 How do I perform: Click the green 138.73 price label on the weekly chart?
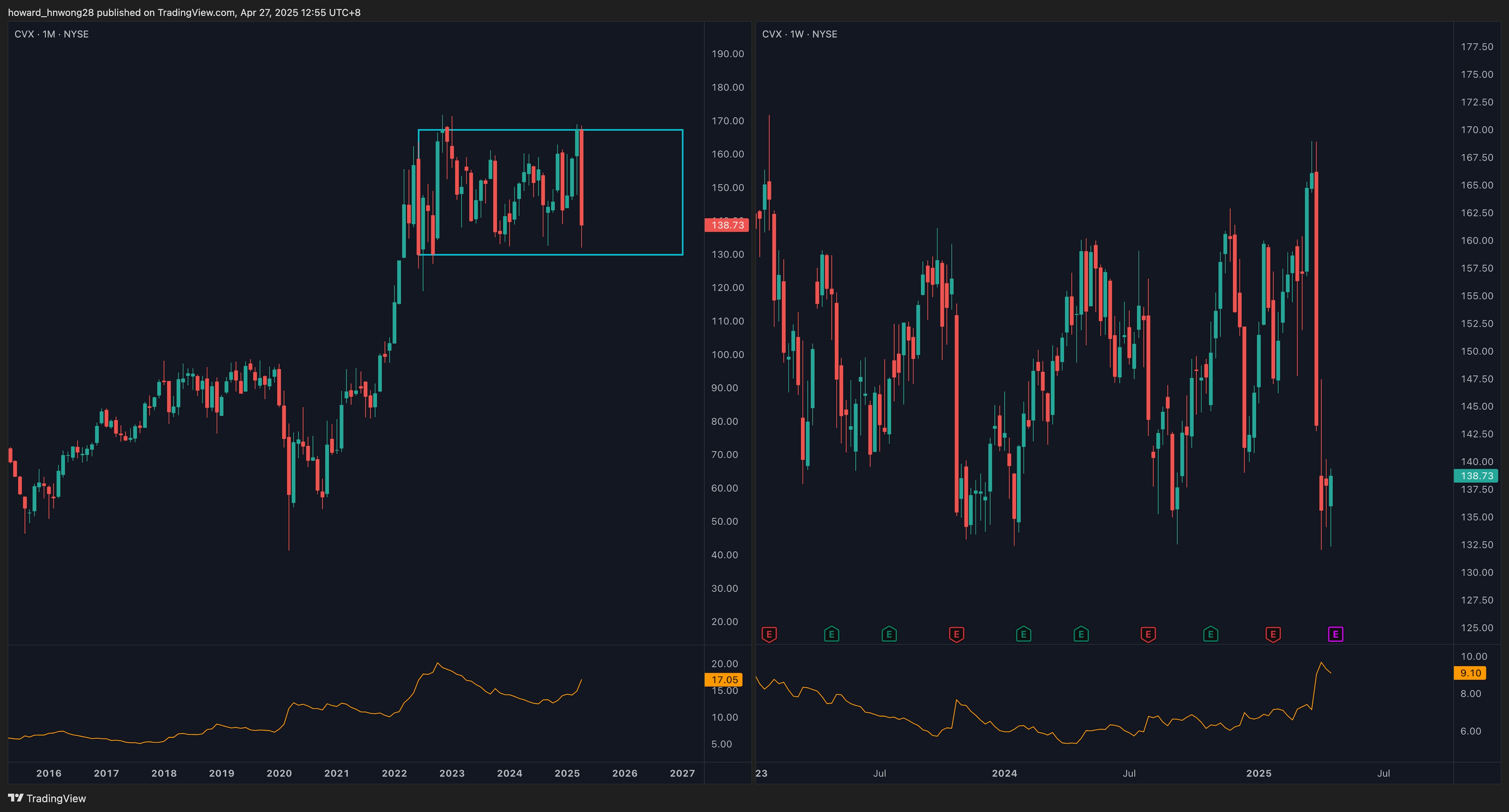point(1476,476)
